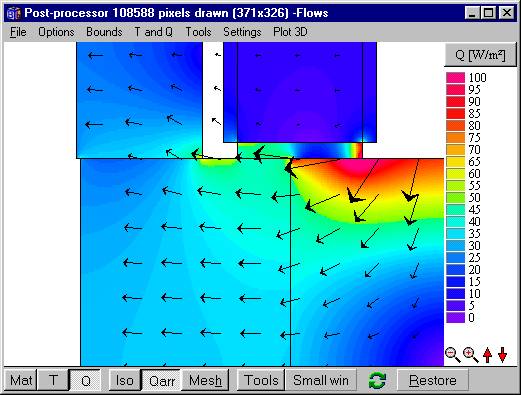The height and width of the screenshot is (395, 521).
Task: Toggle the T temperature display button
Action: (53, 380)
